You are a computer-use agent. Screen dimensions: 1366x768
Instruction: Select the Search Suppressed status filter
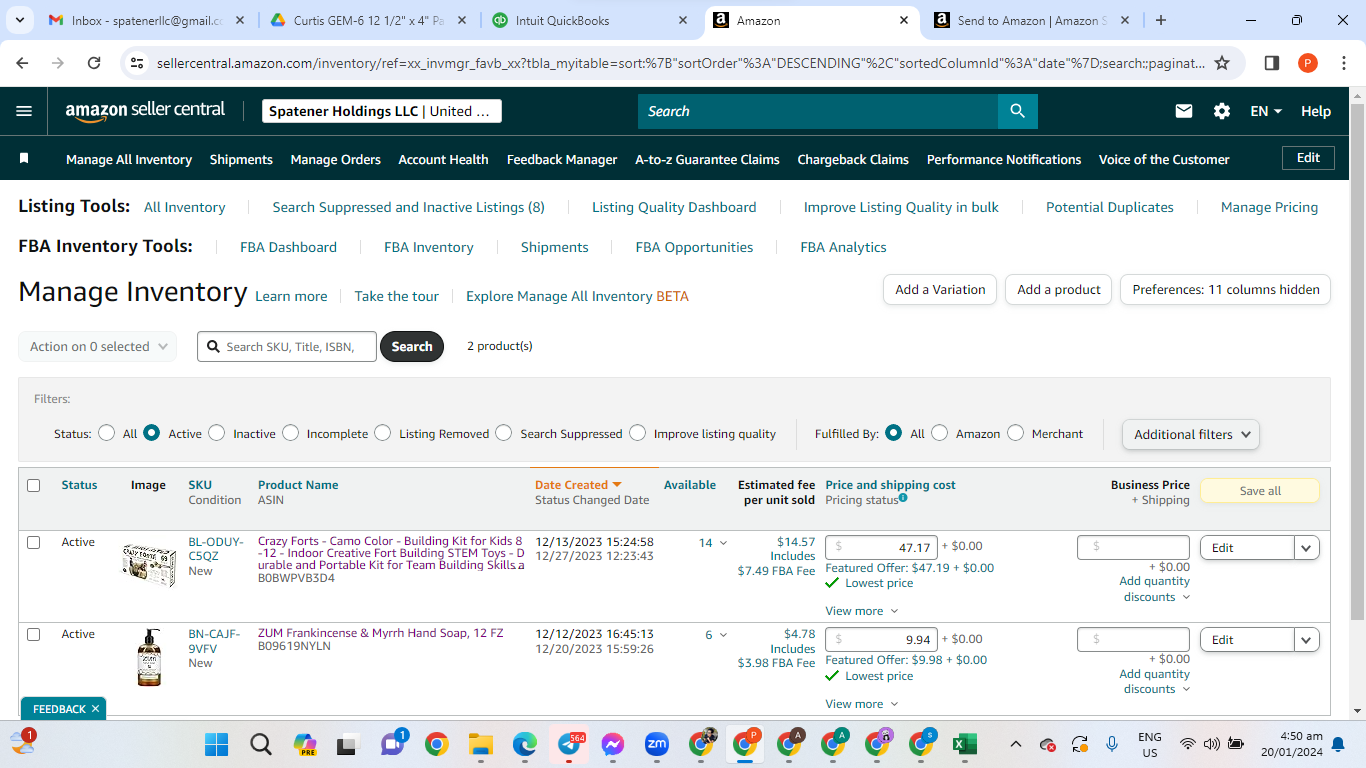(x=504, y=433)
